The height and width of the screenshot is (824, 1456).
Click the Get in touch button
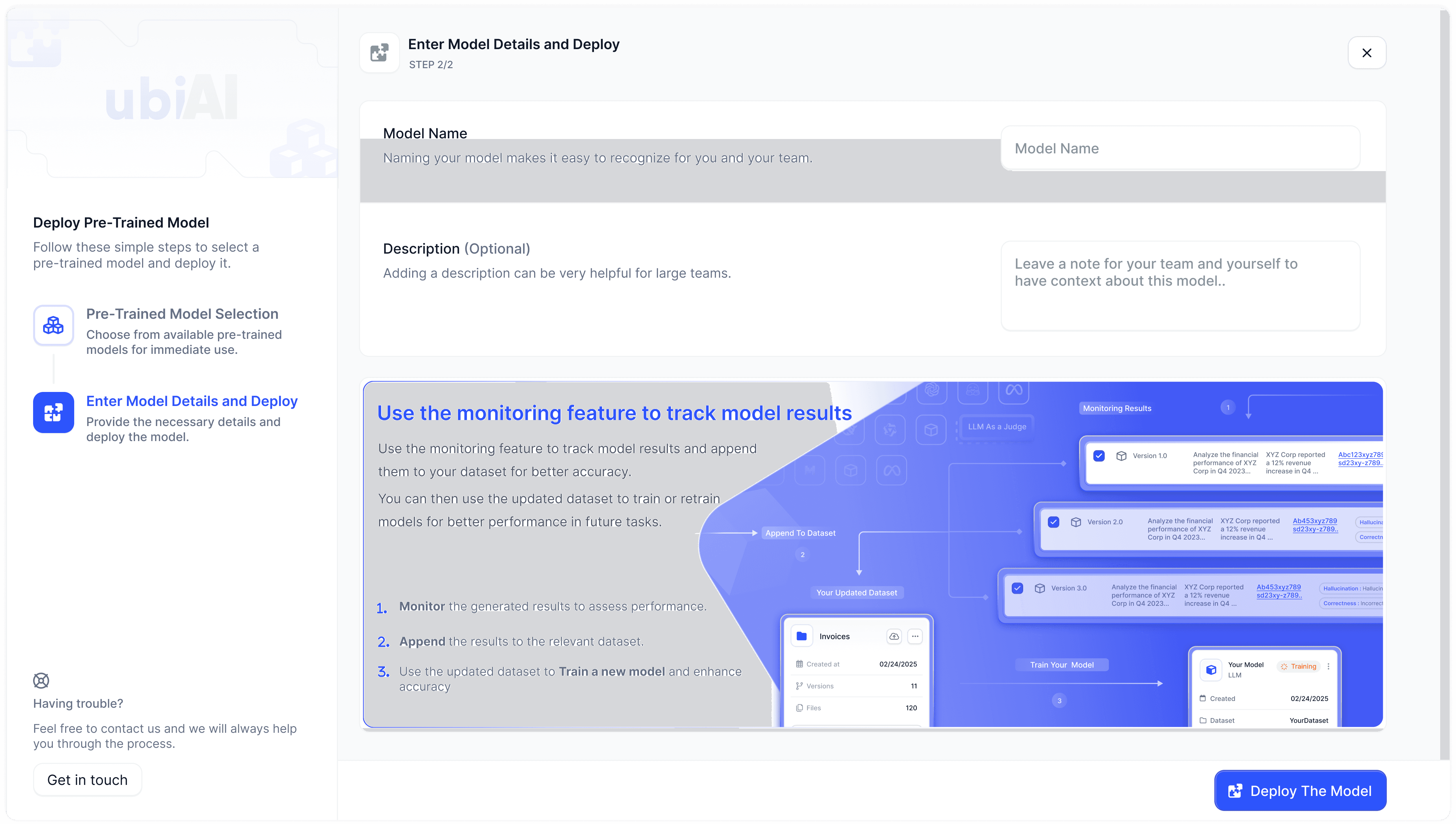(87, 780)
